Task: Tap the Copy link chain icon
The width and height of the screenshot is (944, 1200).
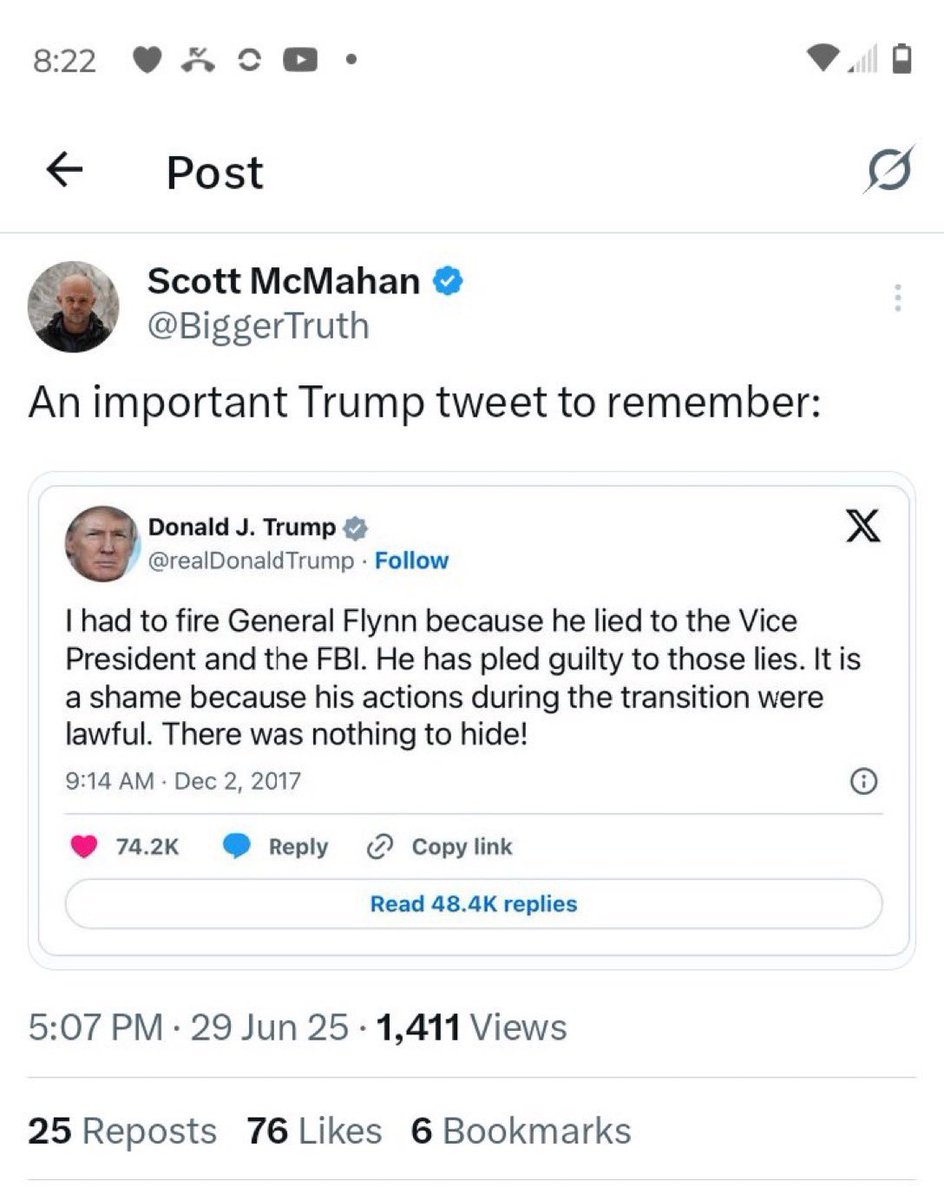Action: coord(379,847)
